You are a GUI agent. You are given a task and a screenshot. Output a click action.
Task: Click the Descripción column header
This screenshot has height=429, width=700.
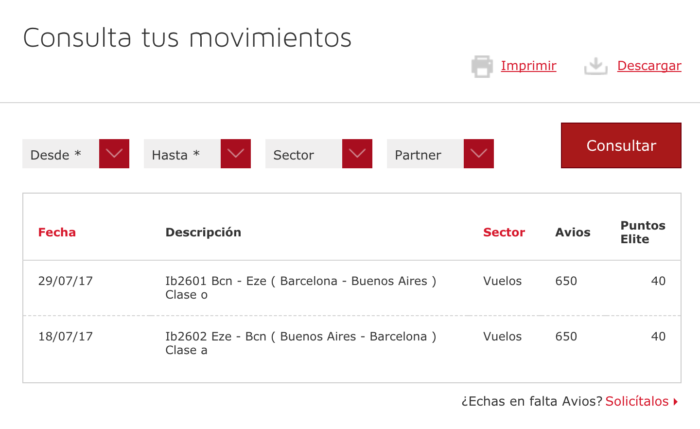[x=203, y=232]
